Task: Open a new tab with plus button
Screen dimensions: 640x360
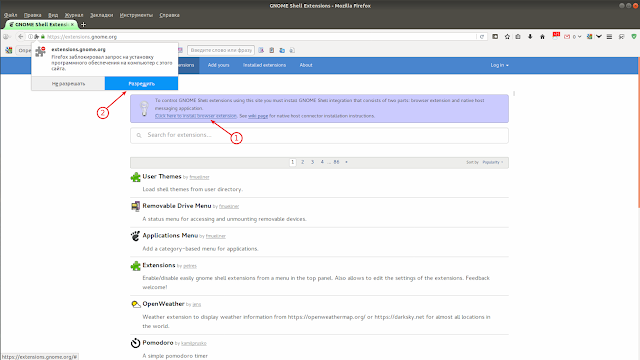Action: 83,24
